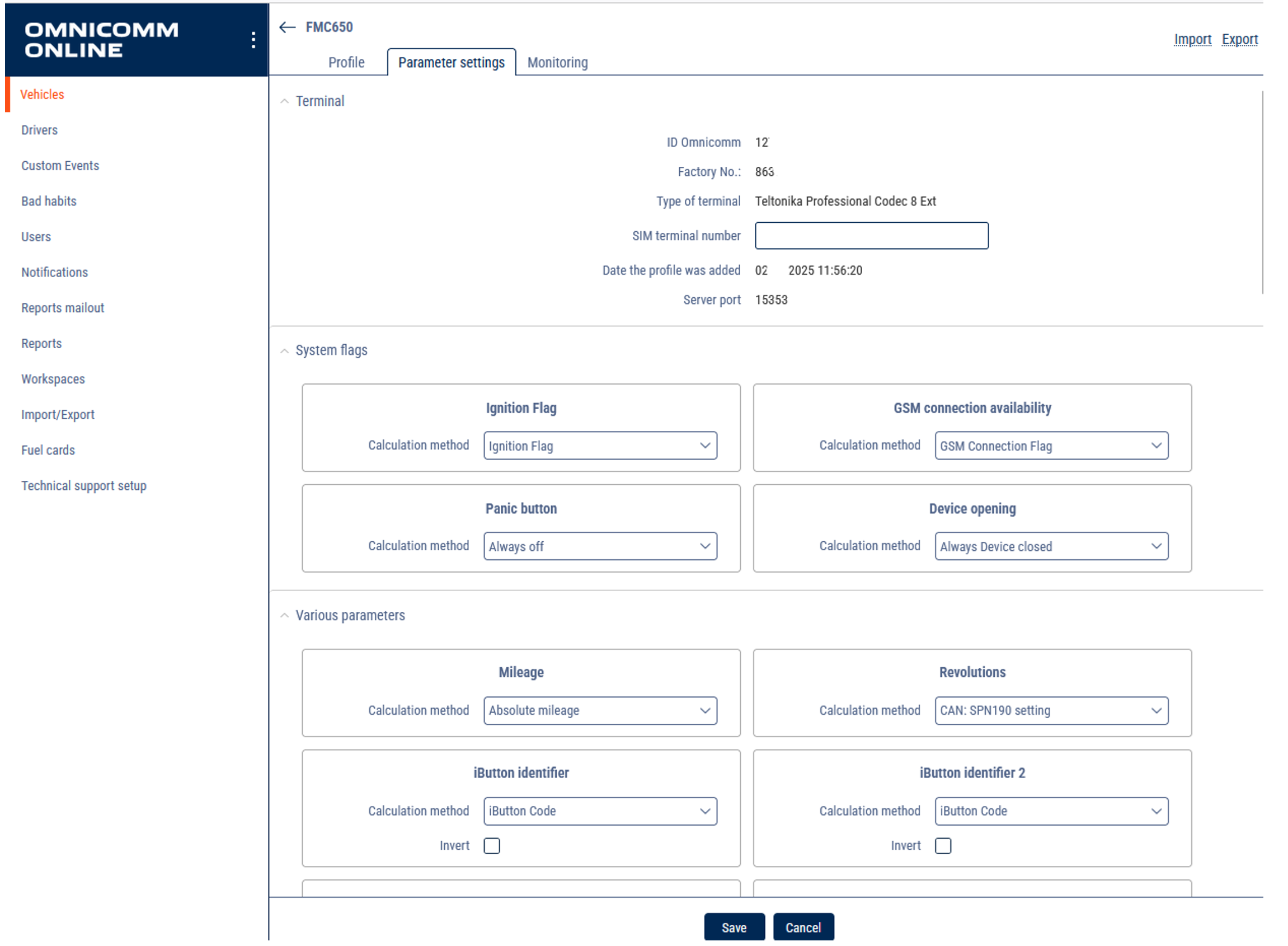This screenshot has width=1288, height=946.
Task: Click the GSM connection availability heading
Action: coord(972,408)
